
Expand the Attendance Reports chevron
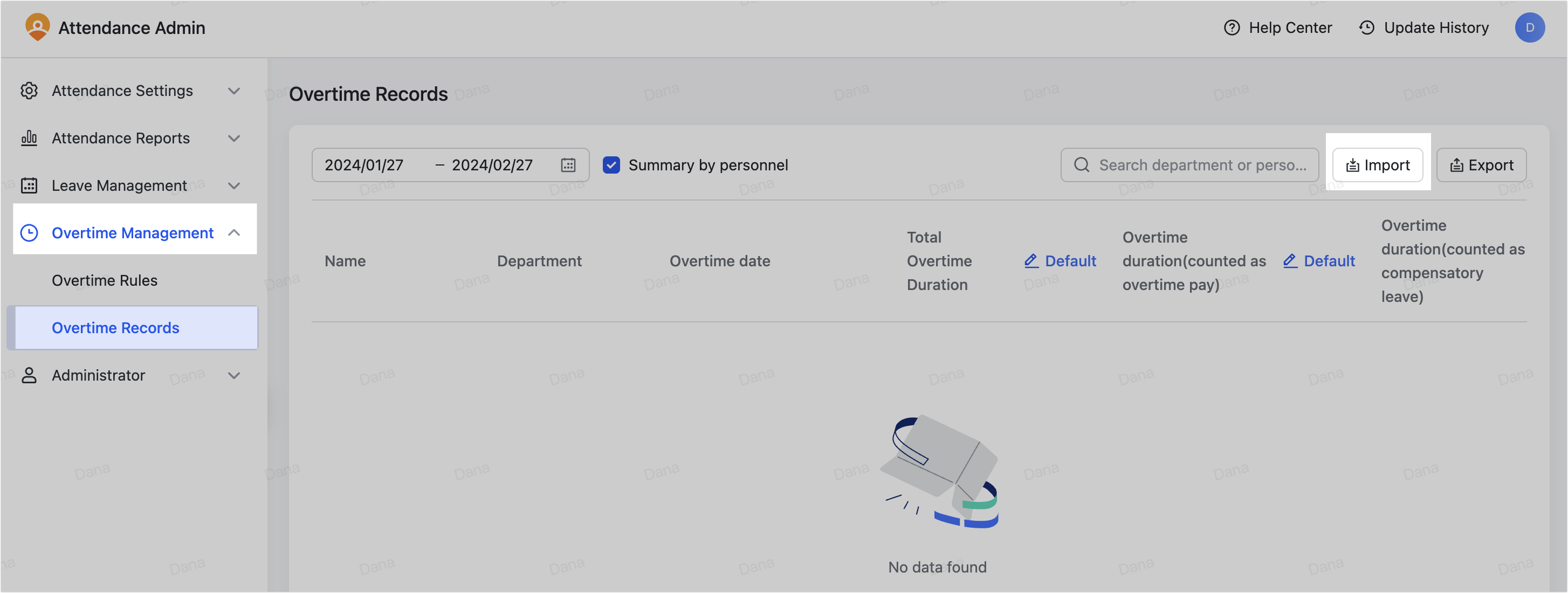click(x=233, y=138)
